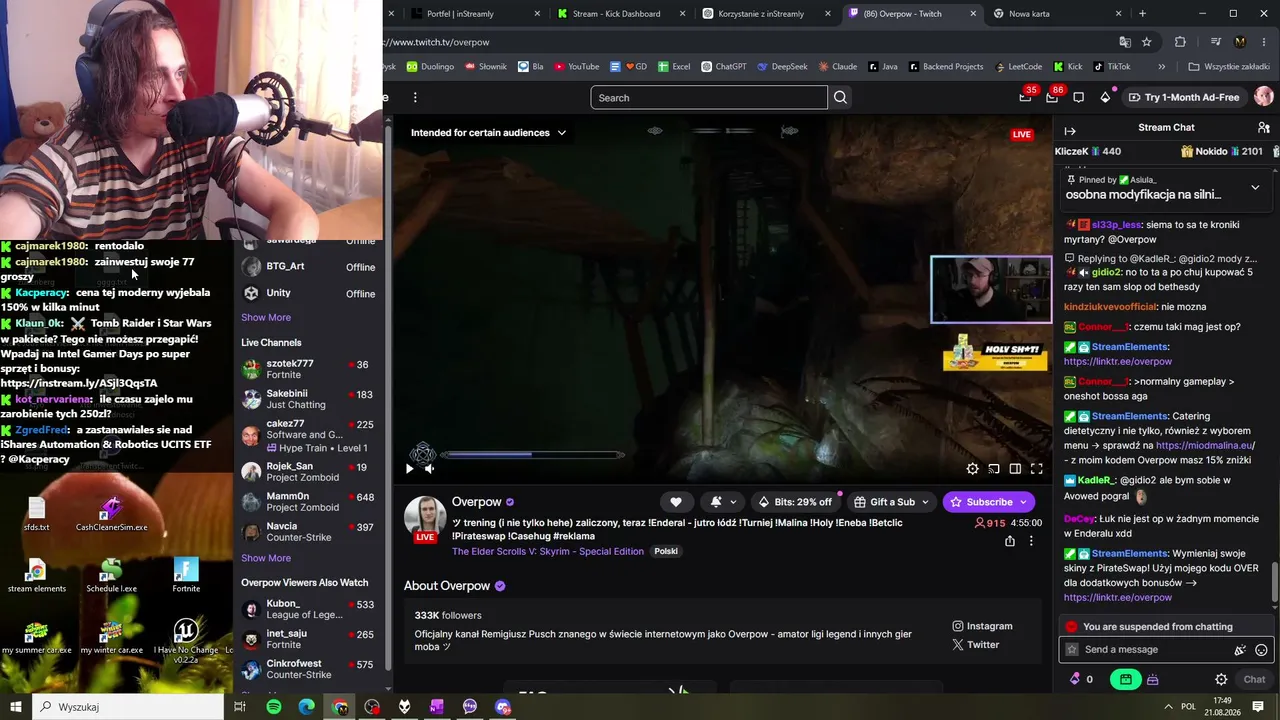Switch to the Korzystanie z inStreamly tab
The image size is (1280, 720).
[767, 14]
